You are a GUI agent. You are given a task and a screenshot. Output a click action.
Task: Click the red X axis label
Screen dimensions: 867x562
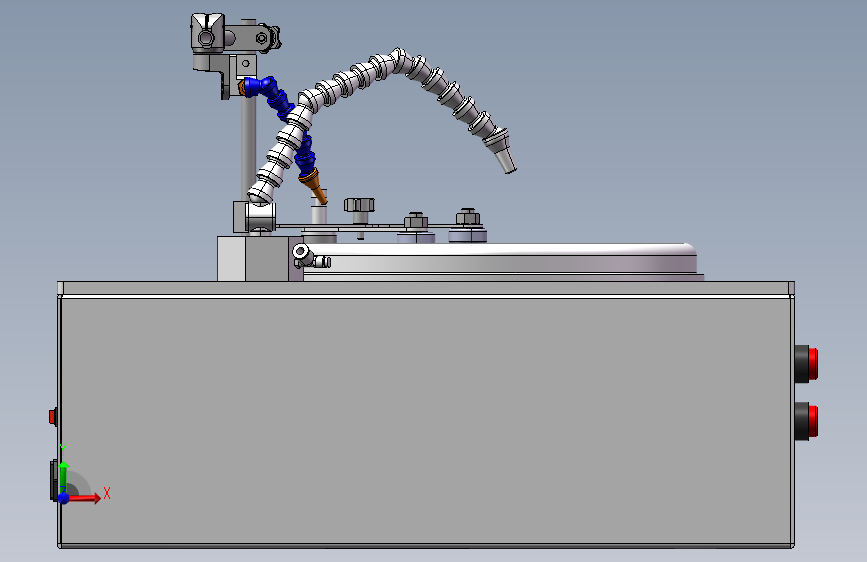[107, 493]
